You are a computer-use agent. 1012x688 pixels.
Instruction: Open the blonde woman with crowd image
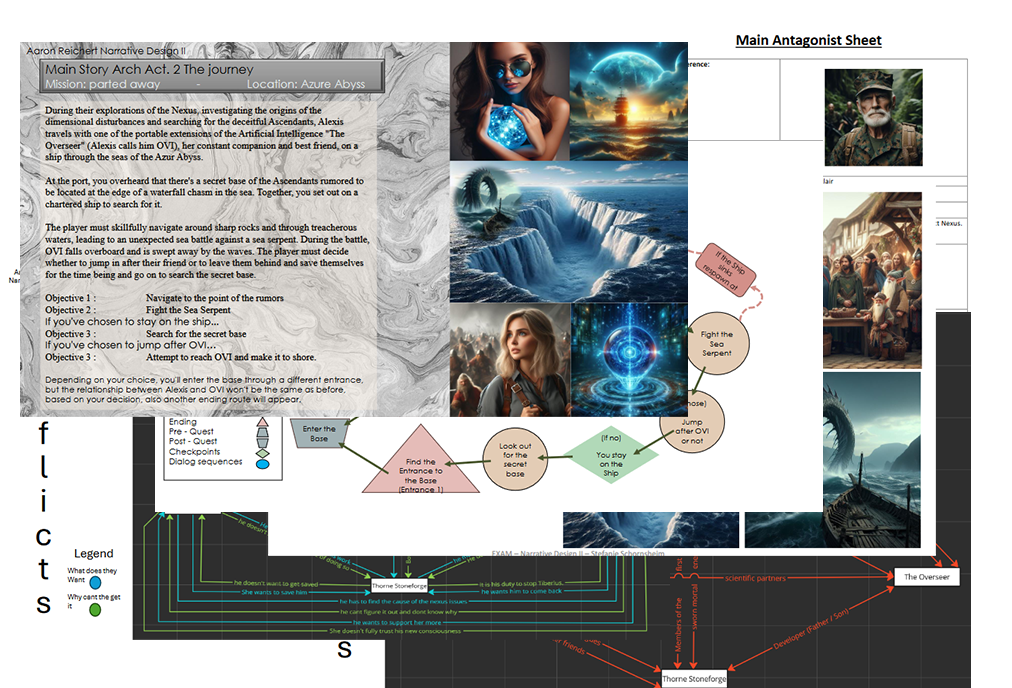(510, 360)
